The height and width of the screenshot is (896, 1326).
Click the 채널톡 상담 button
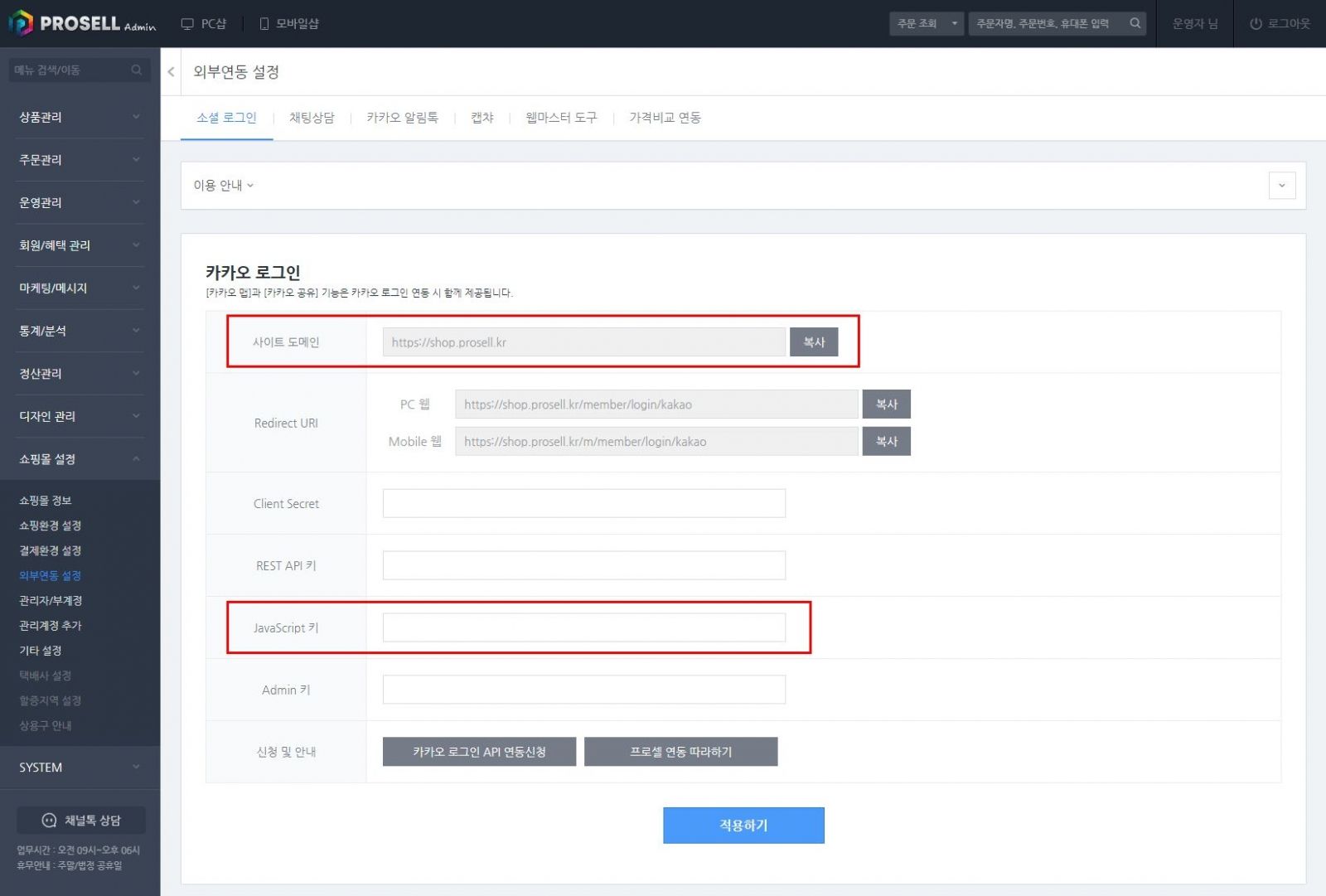tap(81, 821)
